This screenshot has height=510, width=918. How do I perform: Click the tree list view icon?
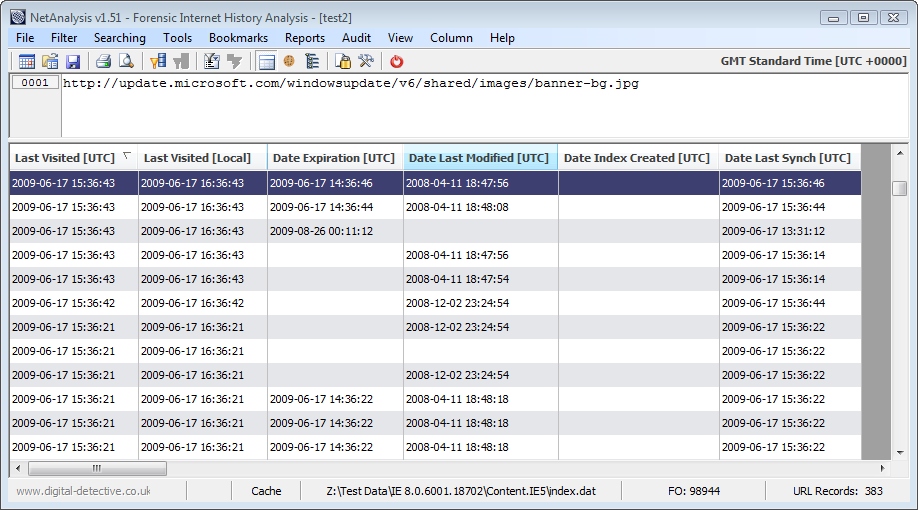pos(311,61)
